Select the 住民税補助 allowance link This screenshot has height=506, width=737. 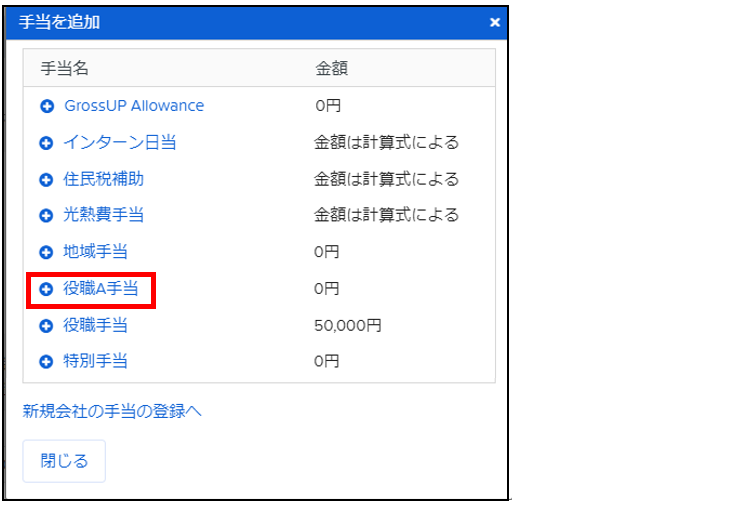pos(103,179)
